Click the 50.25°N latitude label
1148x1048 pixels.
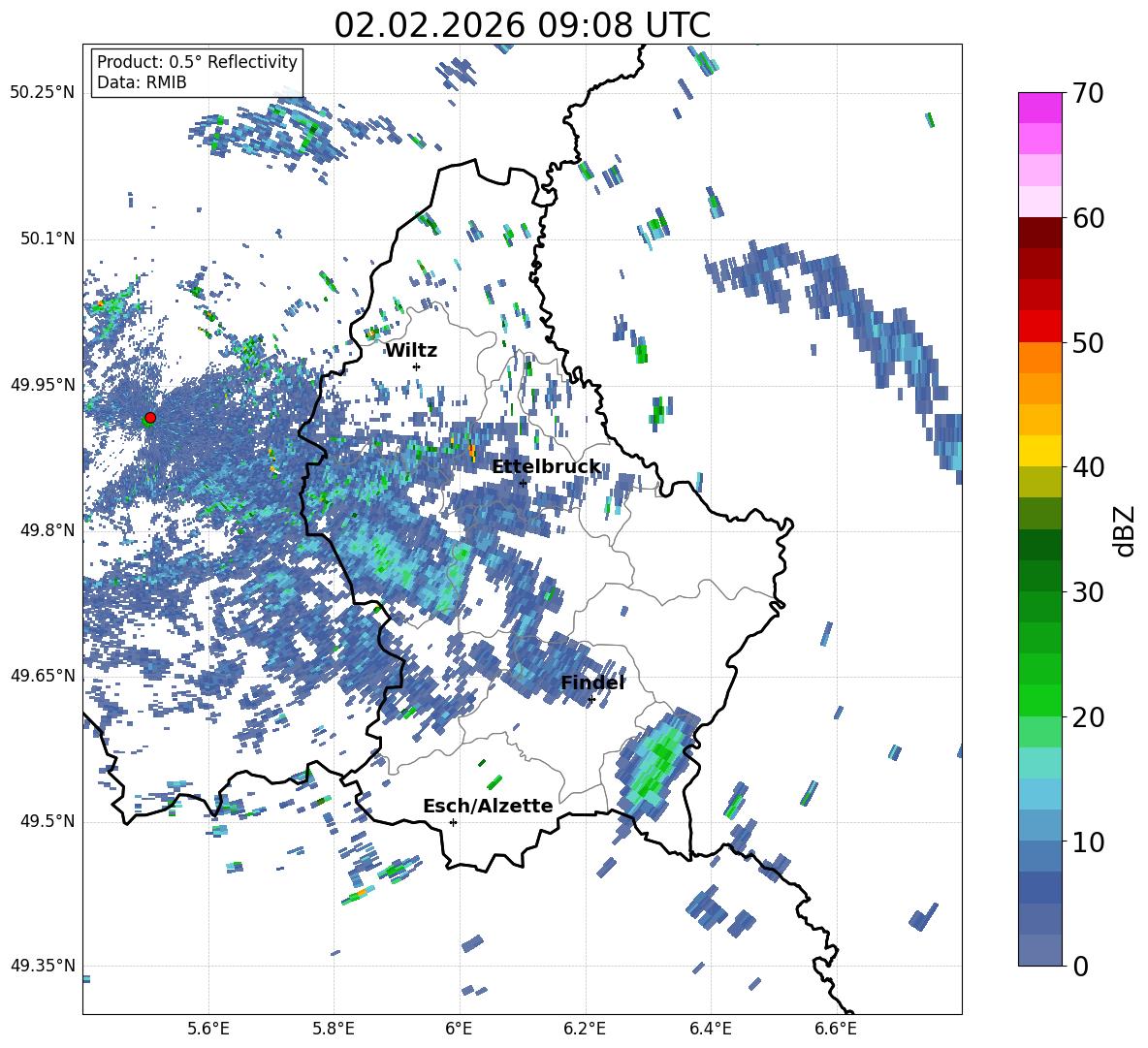point(43,93)
